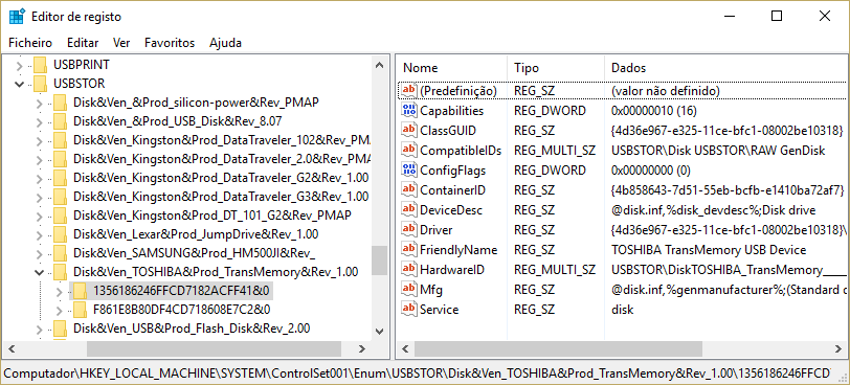Screen dimensions: 850x386
Task: Open the Favoritos menu
Action: (x=170, y=43)
